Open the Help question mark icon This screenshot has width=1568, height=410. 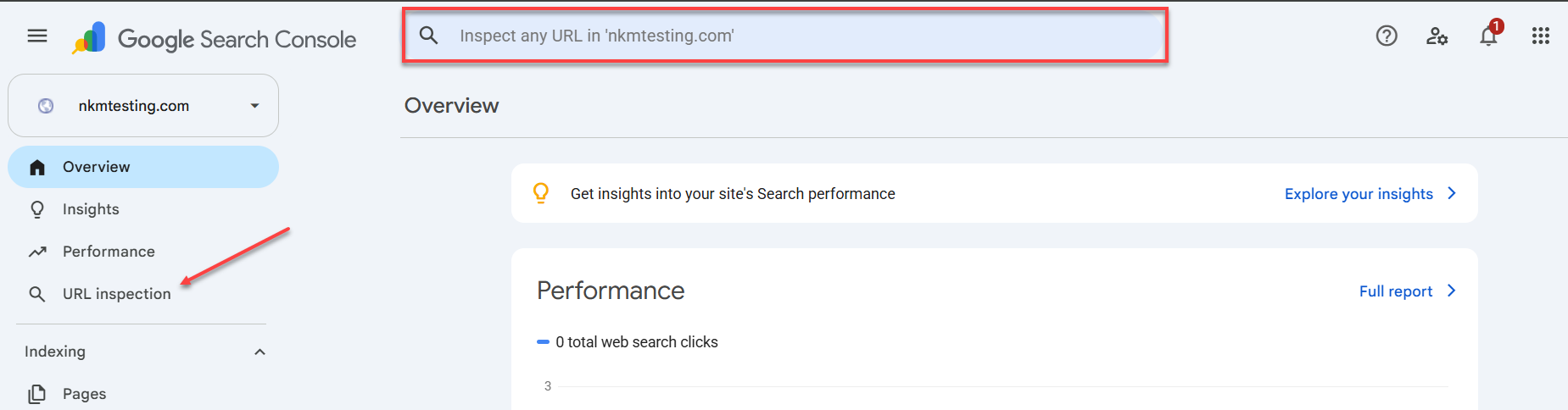click(1387, 36)
